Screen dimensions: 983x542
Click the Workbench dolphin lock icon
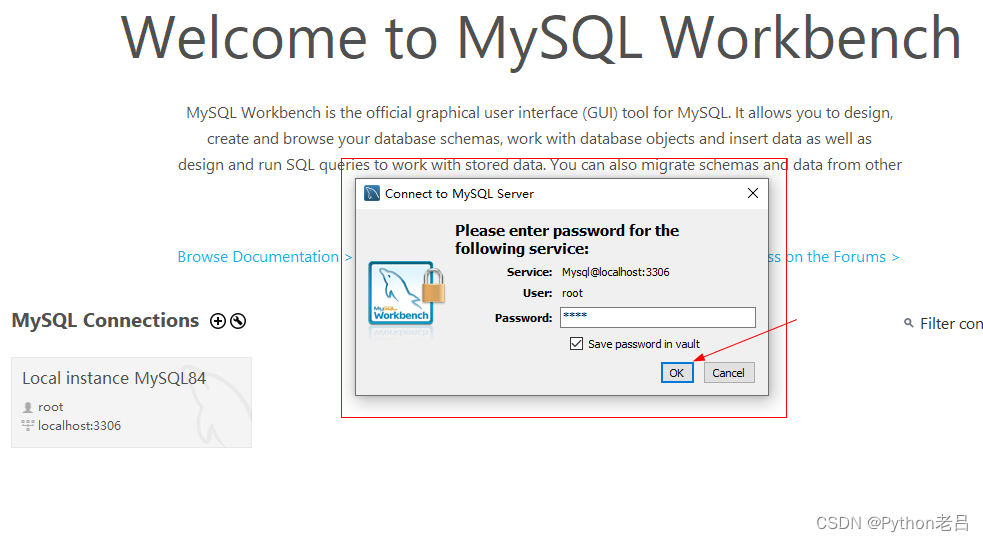(x=406, y=294)
